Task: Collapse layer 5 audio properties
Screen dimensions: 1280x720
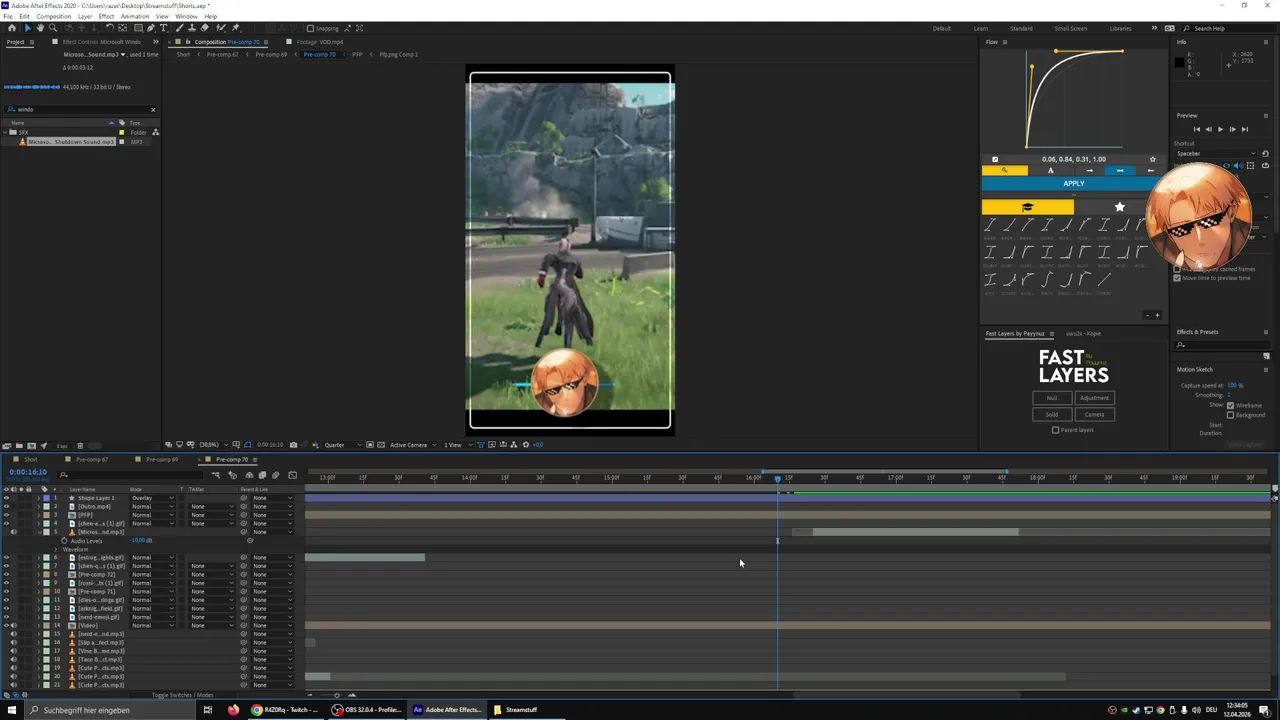Action: (x=39, y=532)
